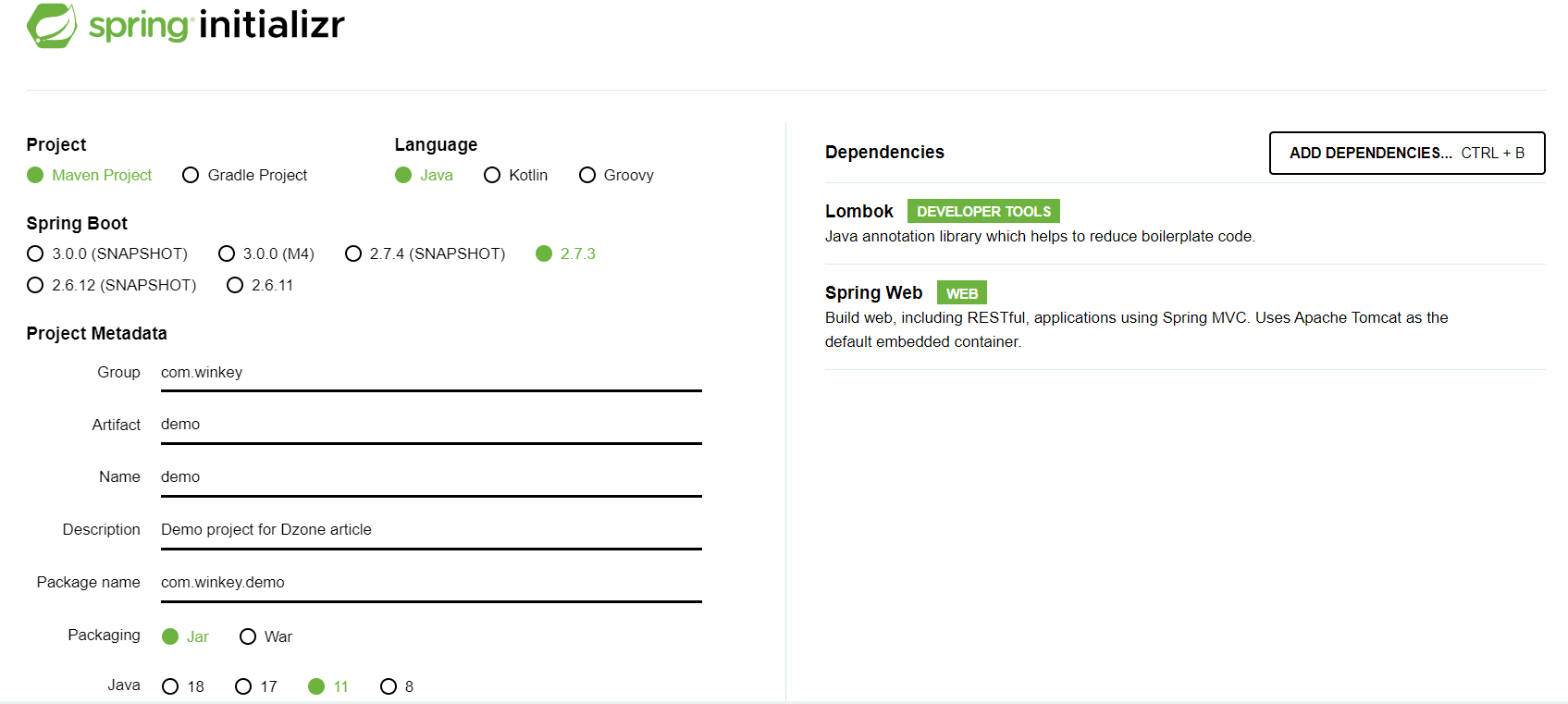Click into the Artifact input field
The width and height of the screenshot is (1568, 704).
click(430, 425)
